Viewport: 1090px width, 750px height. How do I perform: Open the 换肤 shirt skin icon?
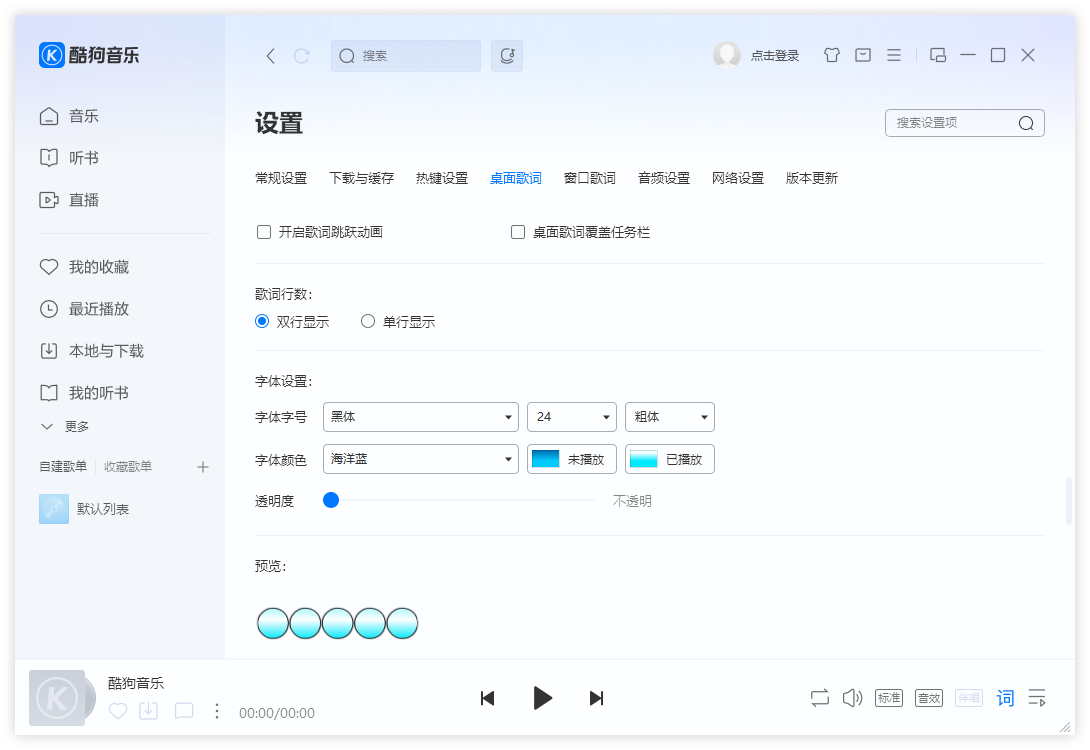point(831,55)
